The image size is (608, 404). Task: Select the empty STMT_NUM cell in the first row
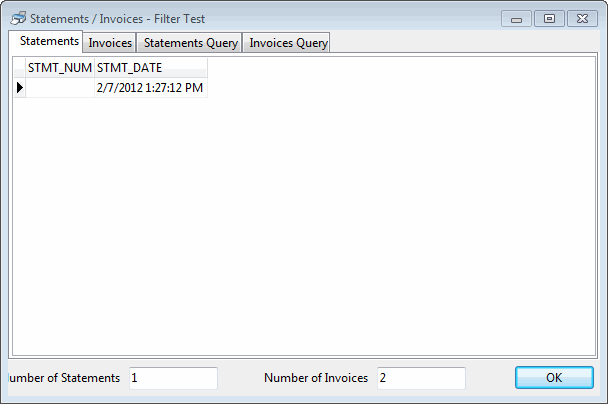tap(59, 88)
